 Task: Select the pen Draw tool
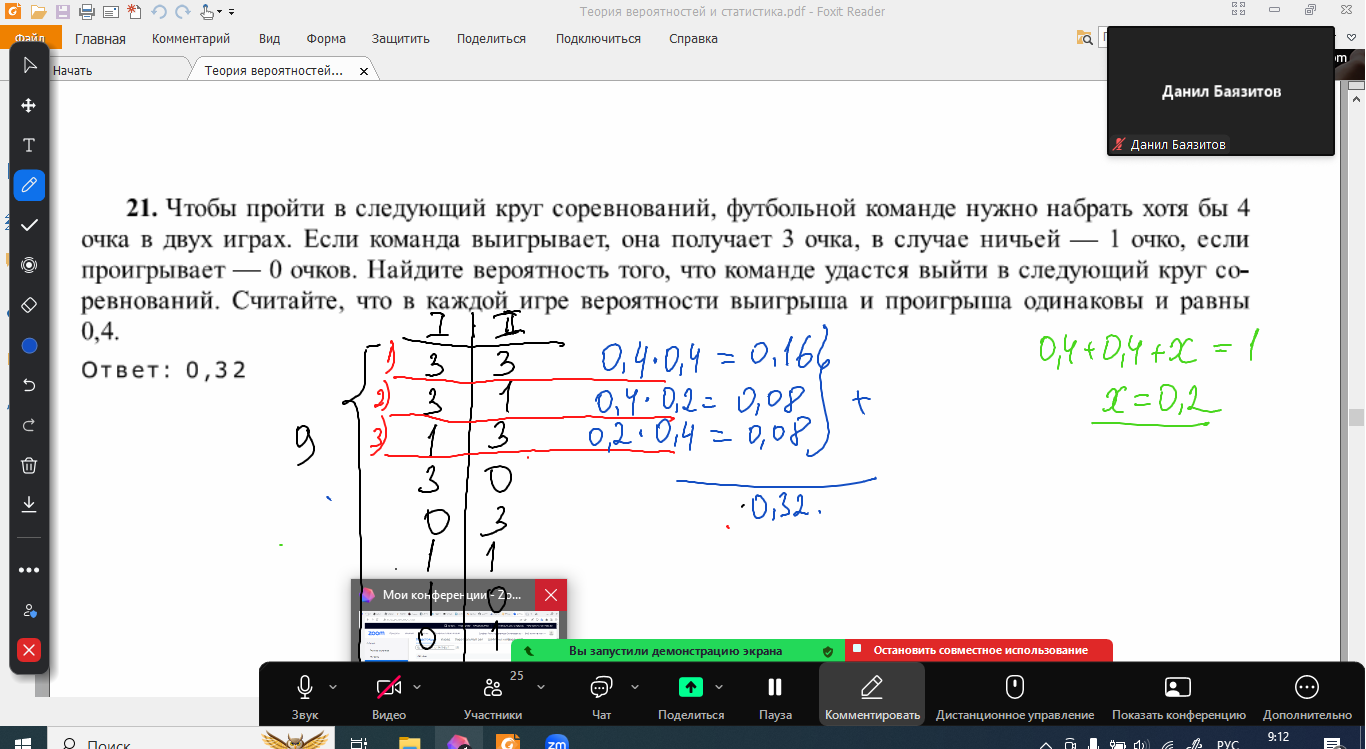click(29, 185)
